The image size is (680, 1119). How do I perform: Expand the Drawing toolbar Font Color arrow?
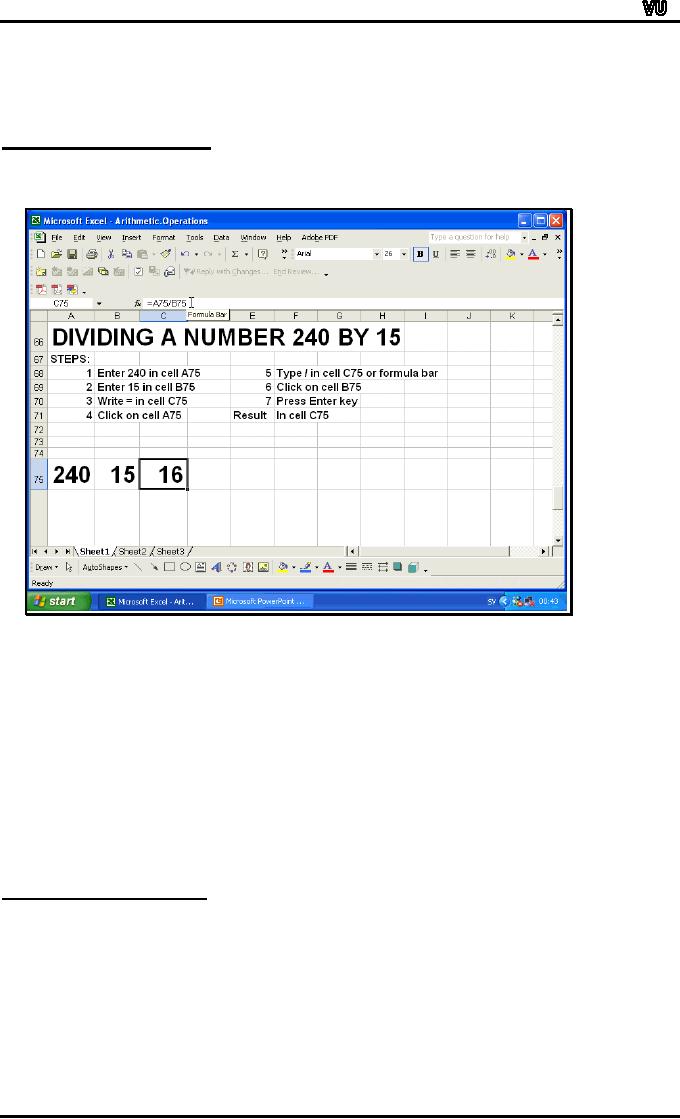point(340,567)
